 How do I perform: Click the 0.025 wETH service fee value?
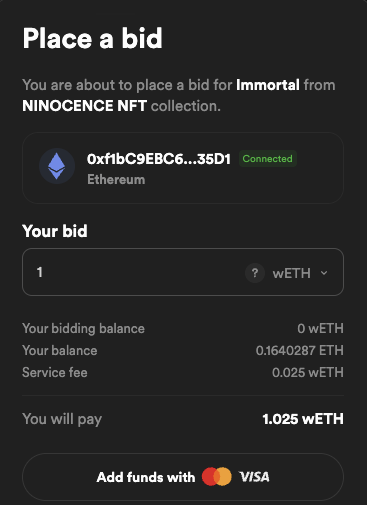tap(308, 373)
